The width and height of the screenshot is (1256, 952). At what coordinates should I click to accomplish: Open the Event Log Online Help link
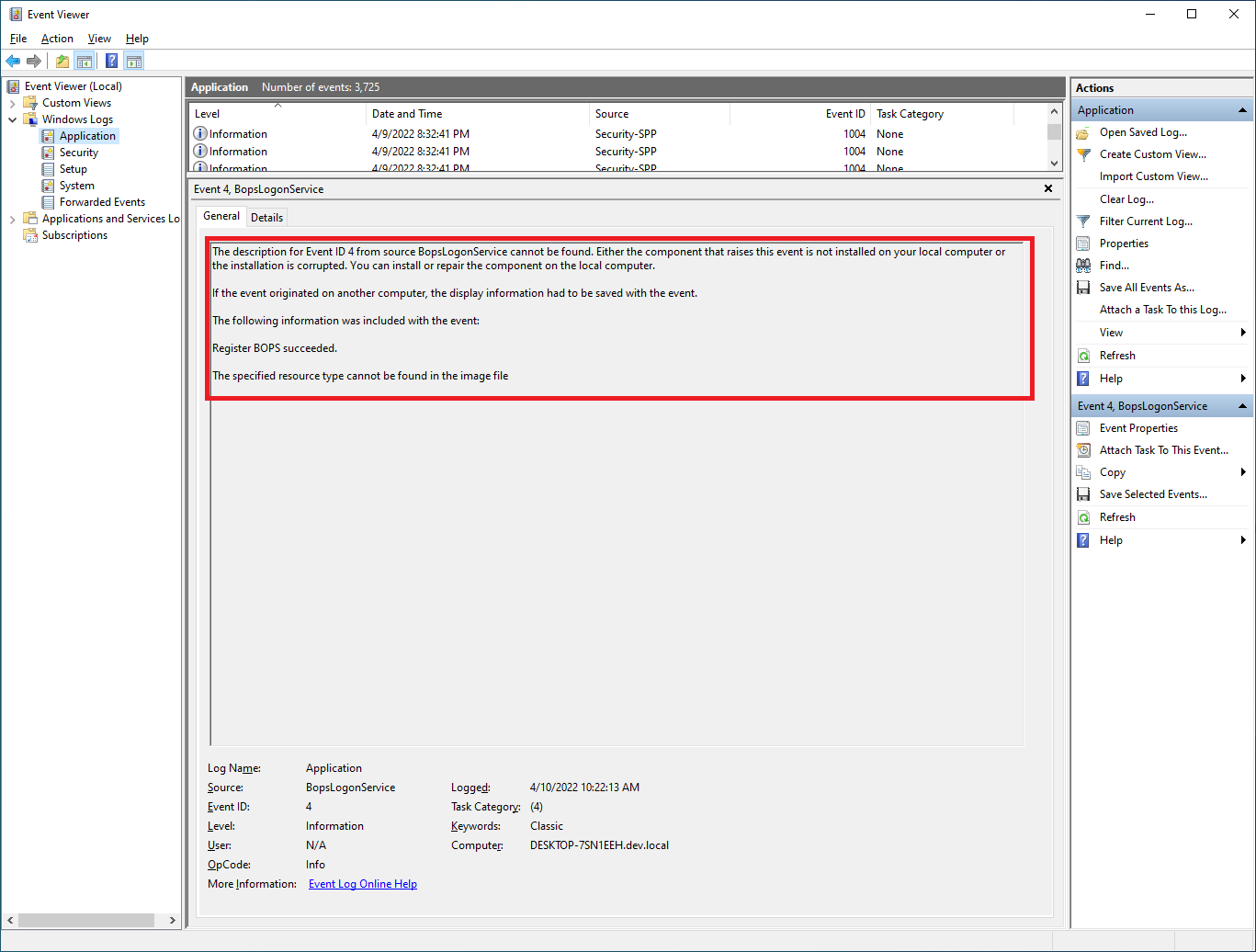[x=362, y=883]
